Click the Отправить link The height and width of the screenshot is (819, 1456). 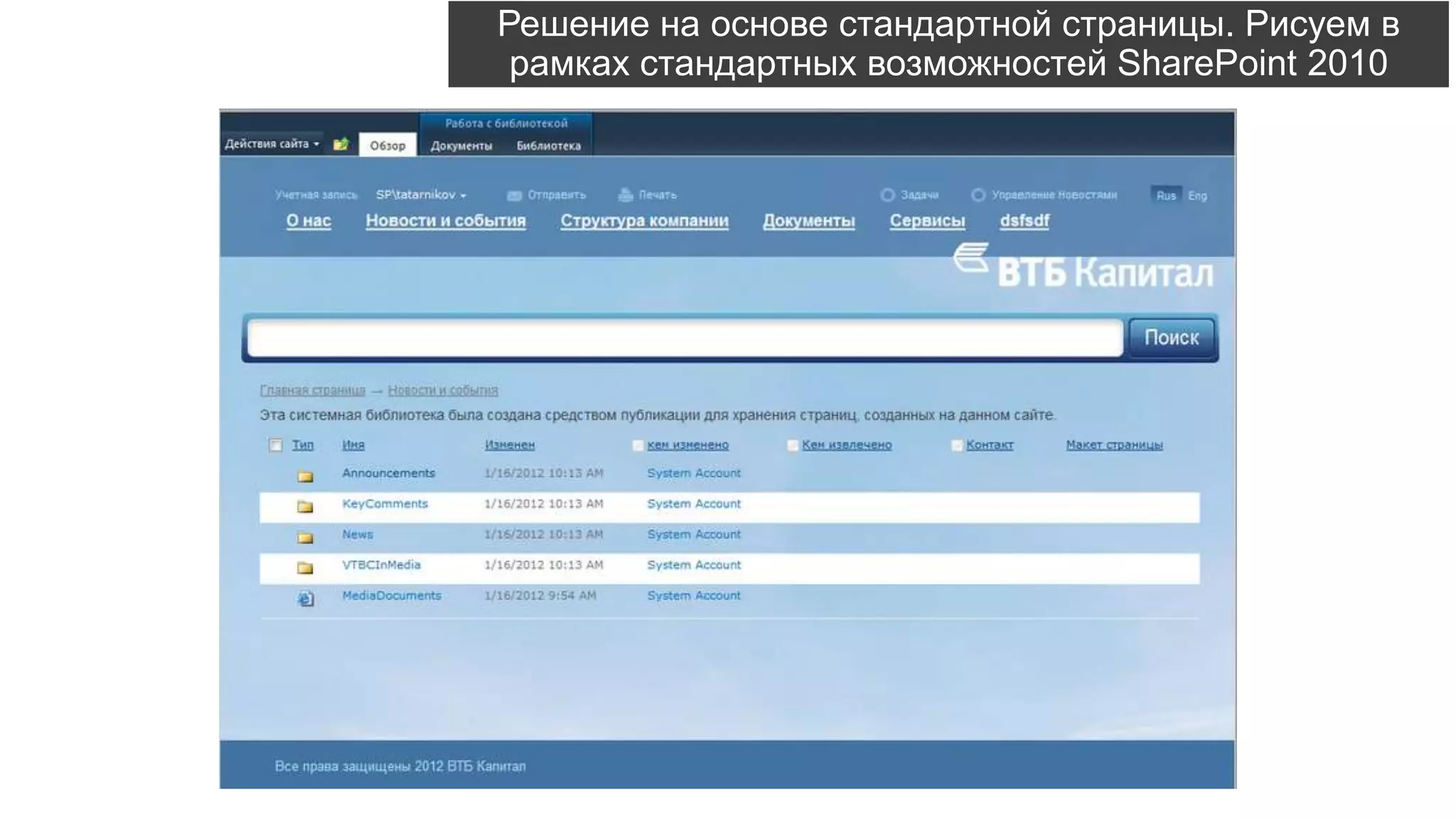coord(557,195)
